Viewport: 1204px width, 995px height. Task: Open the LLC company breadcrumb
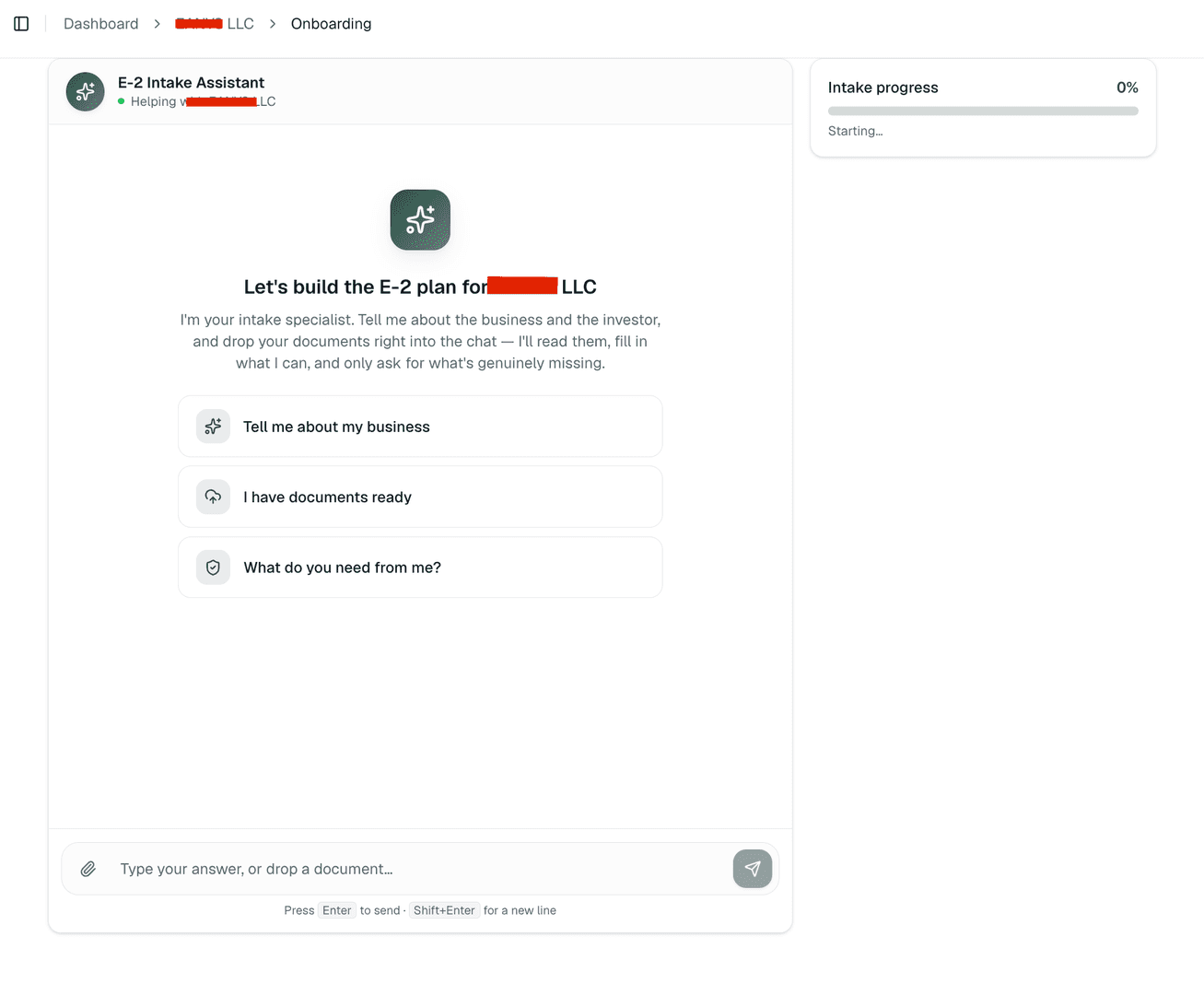215,24
